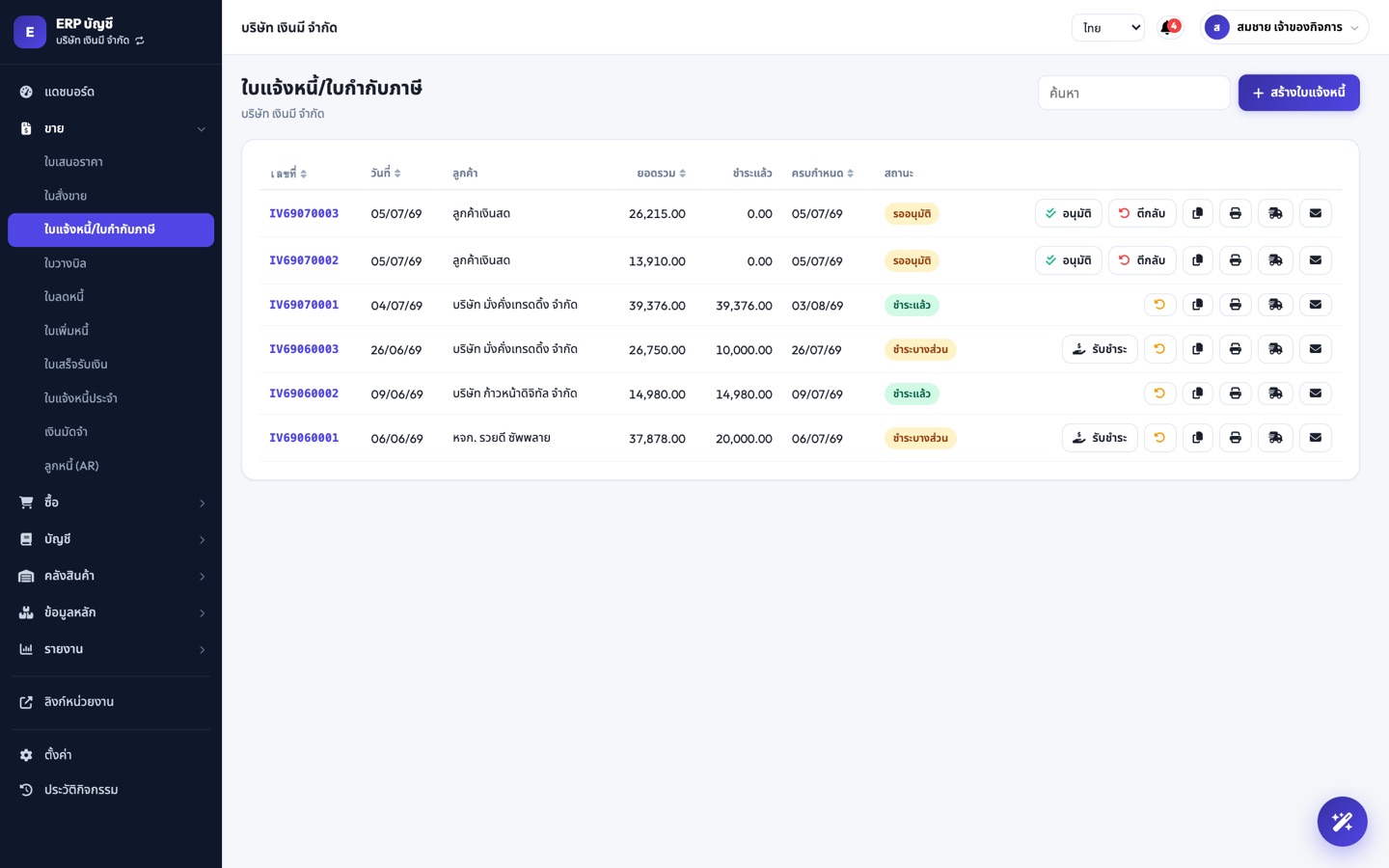Click the สร้างใบแจ้งหนี้ button

(x=1298, y=93)
